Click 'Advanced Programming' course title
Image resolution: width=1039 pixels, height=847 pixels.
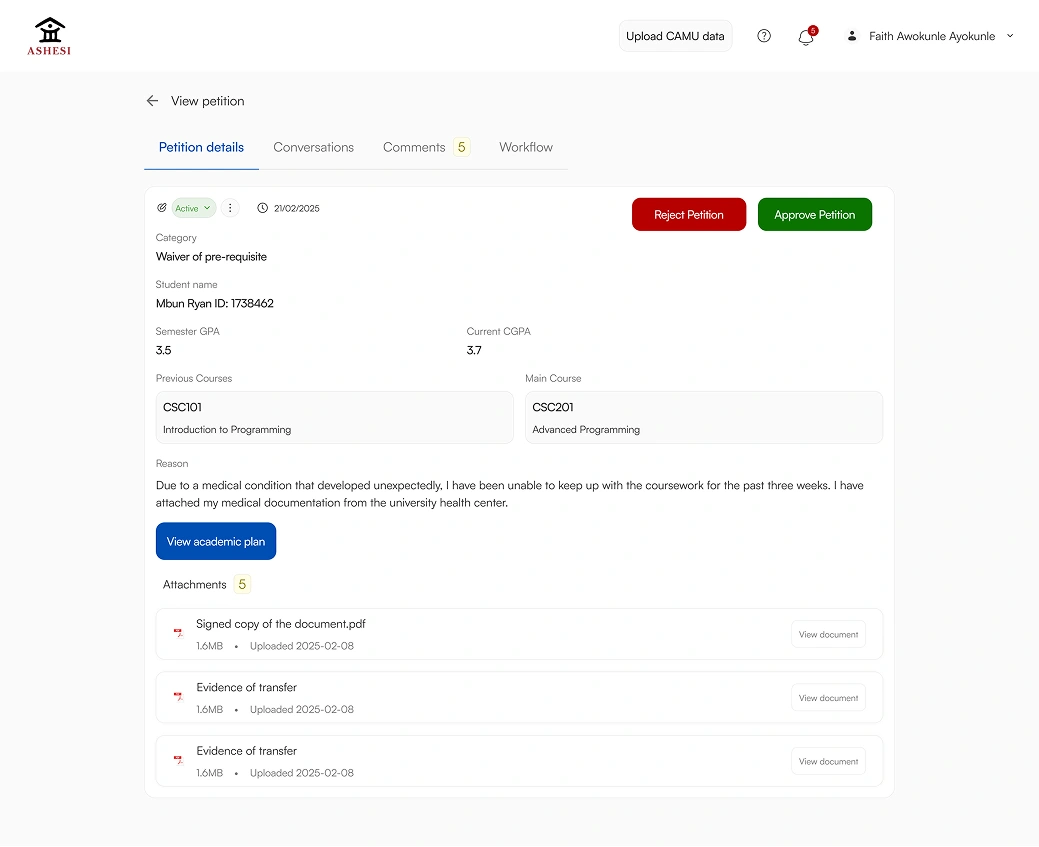point(586,429)
